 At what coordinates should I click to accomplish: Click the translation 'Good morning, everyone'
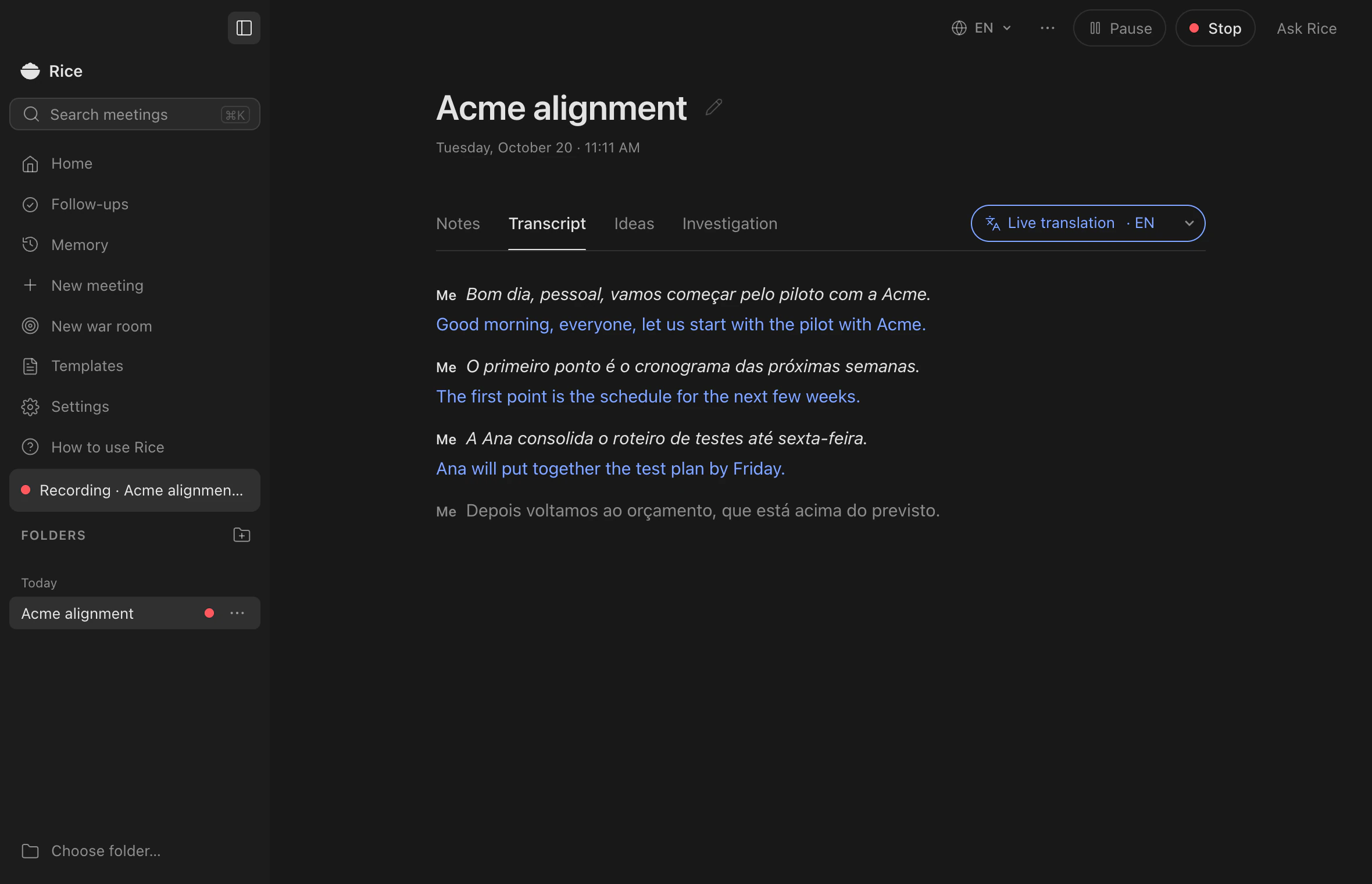(x=681, y=325)
